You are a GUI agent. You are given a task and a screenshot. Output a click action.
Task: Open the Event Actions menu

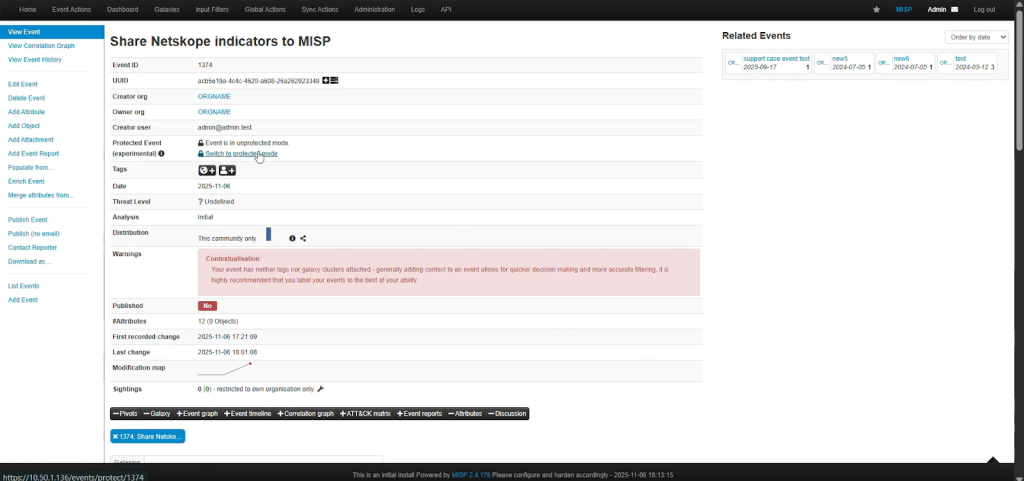pyautogui.click(x=72, y=10)
